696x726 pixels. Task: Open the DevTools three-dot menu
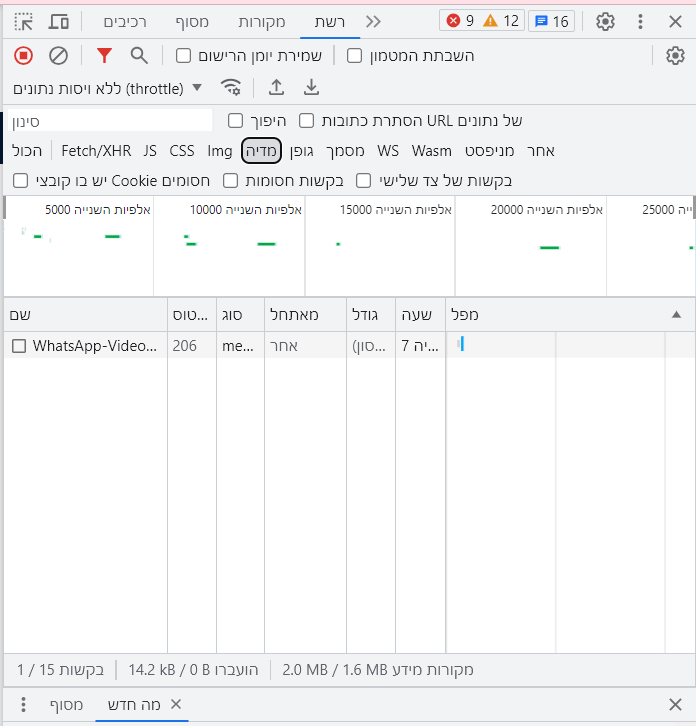click(640, 22)
